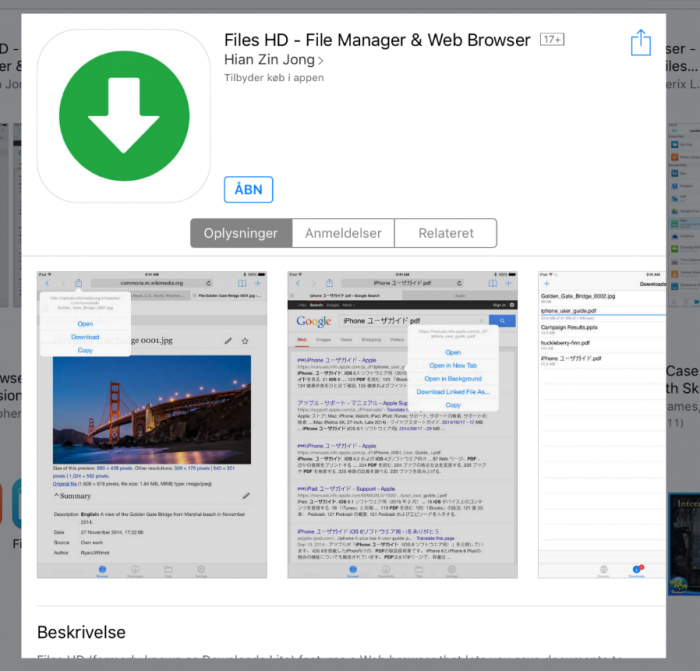700x671 pixels.
Task: Tap Download option in first screenshot popup
Action: click(85, 337)
